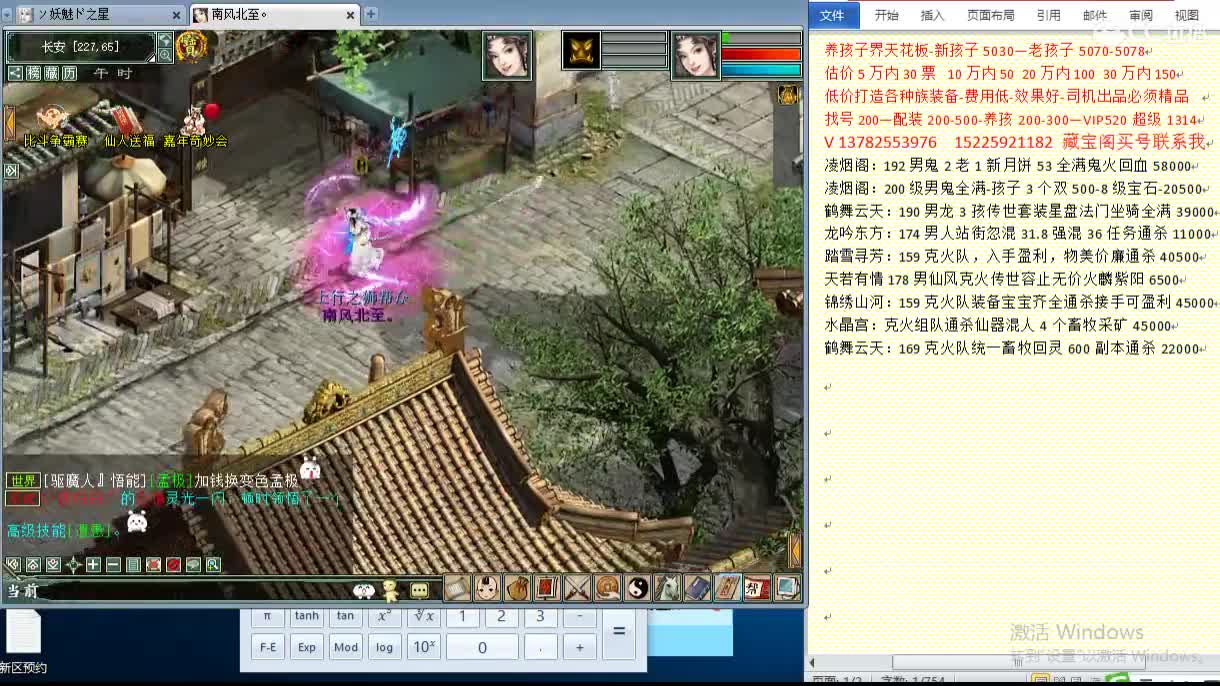This screenshot has width=1220, height=686.
Task: Open the yin-yang skill icon
Action: pyautogui.click(x=637, y=588)
